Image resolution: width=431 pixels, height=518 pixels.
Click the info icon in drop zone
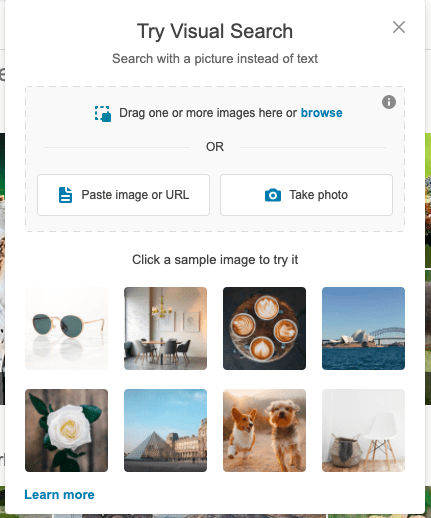(389, 102)
